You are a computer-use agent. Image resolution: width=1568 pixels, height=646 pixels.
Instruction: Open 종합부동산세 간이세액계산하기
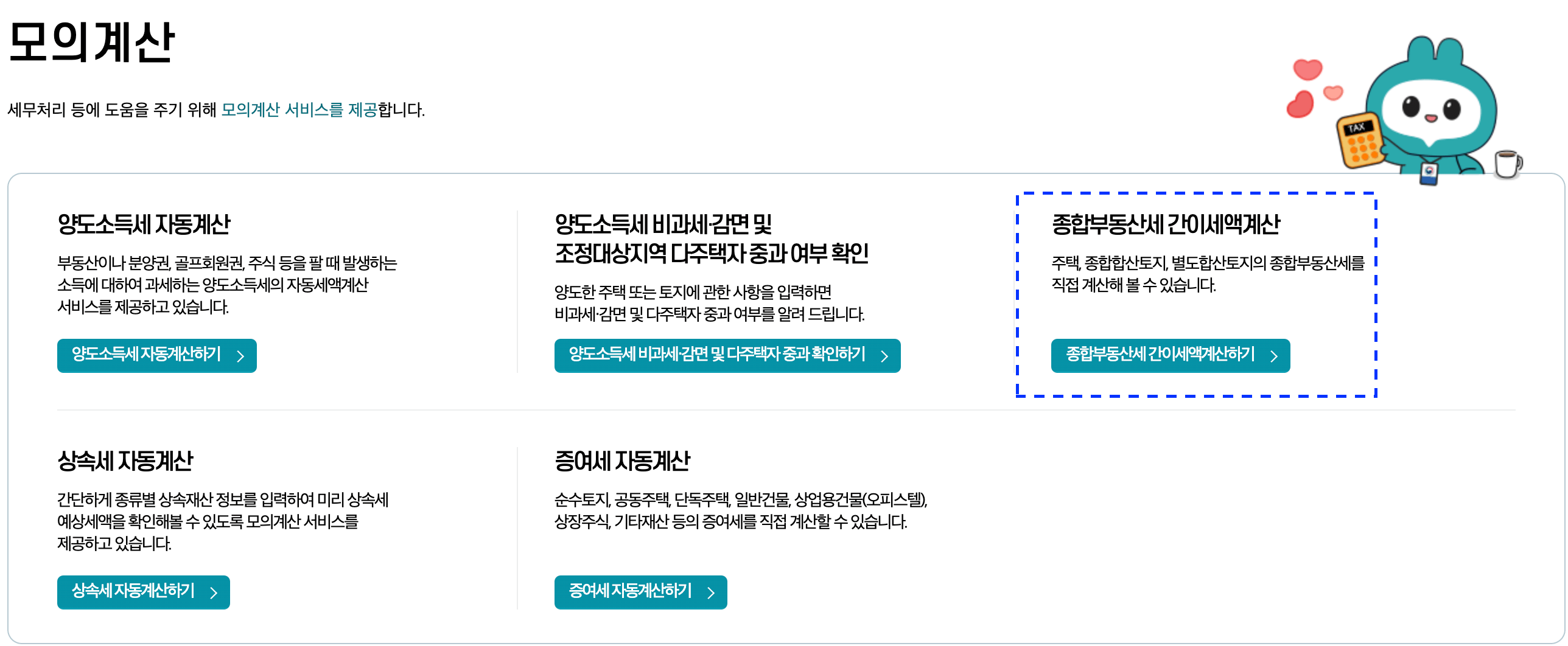pyautogui.click(x=1170, y=356)
